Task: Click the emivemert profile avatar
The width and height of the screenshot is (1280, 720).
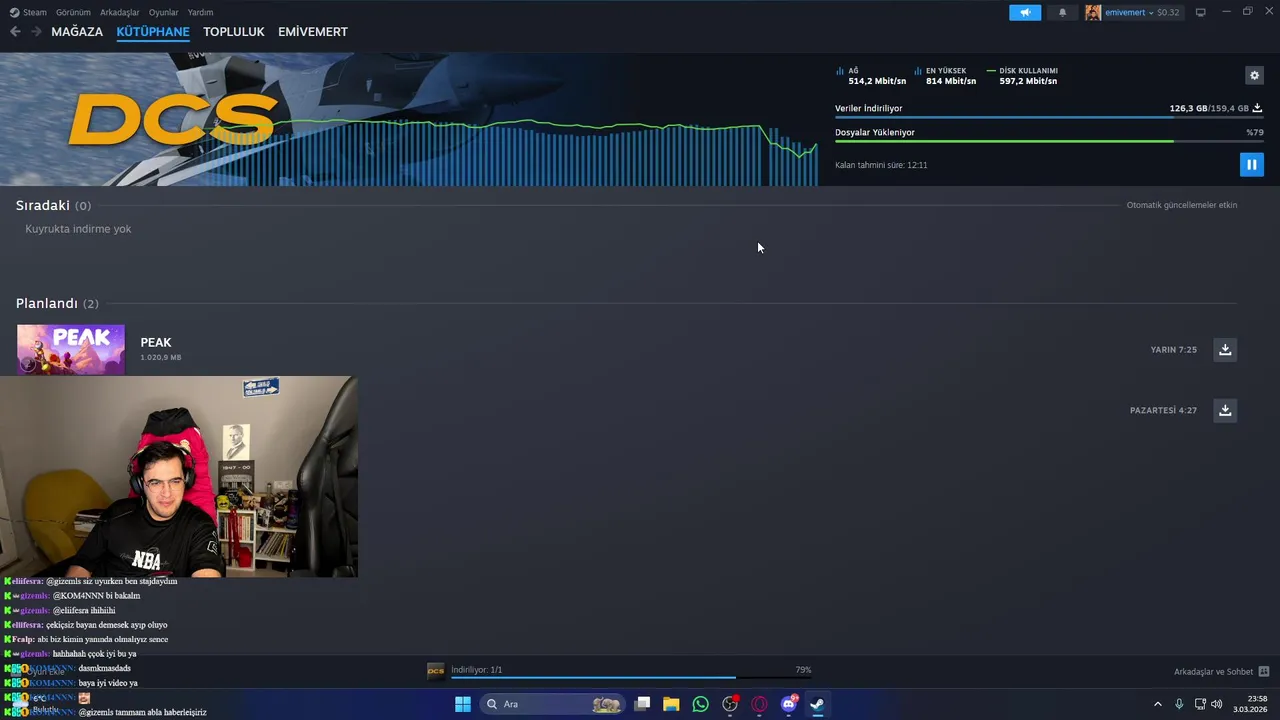Action: tap(1093, 12)
